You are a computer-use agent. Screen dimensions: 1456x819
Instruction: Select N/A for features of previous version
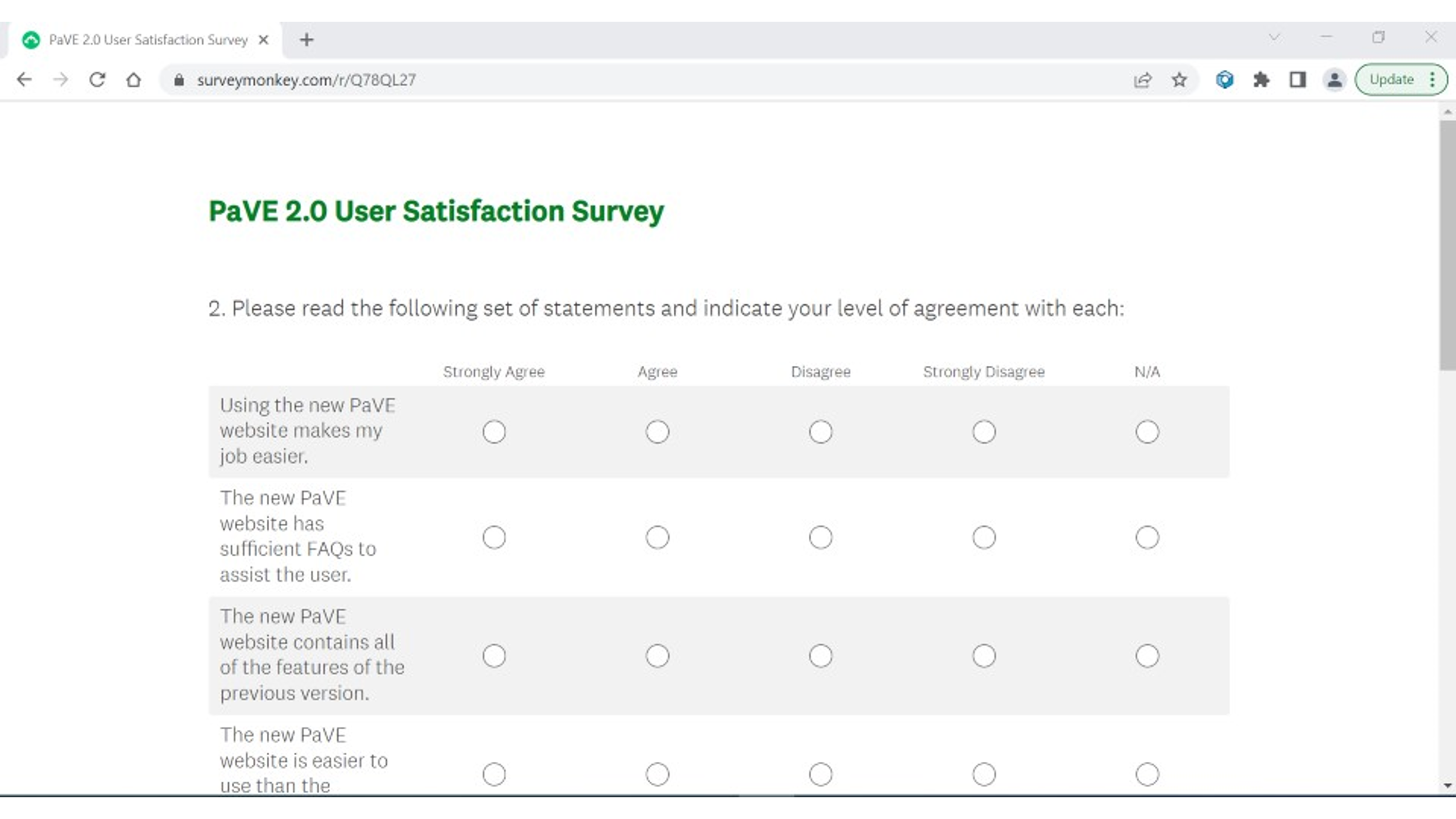click(1147, 656)
